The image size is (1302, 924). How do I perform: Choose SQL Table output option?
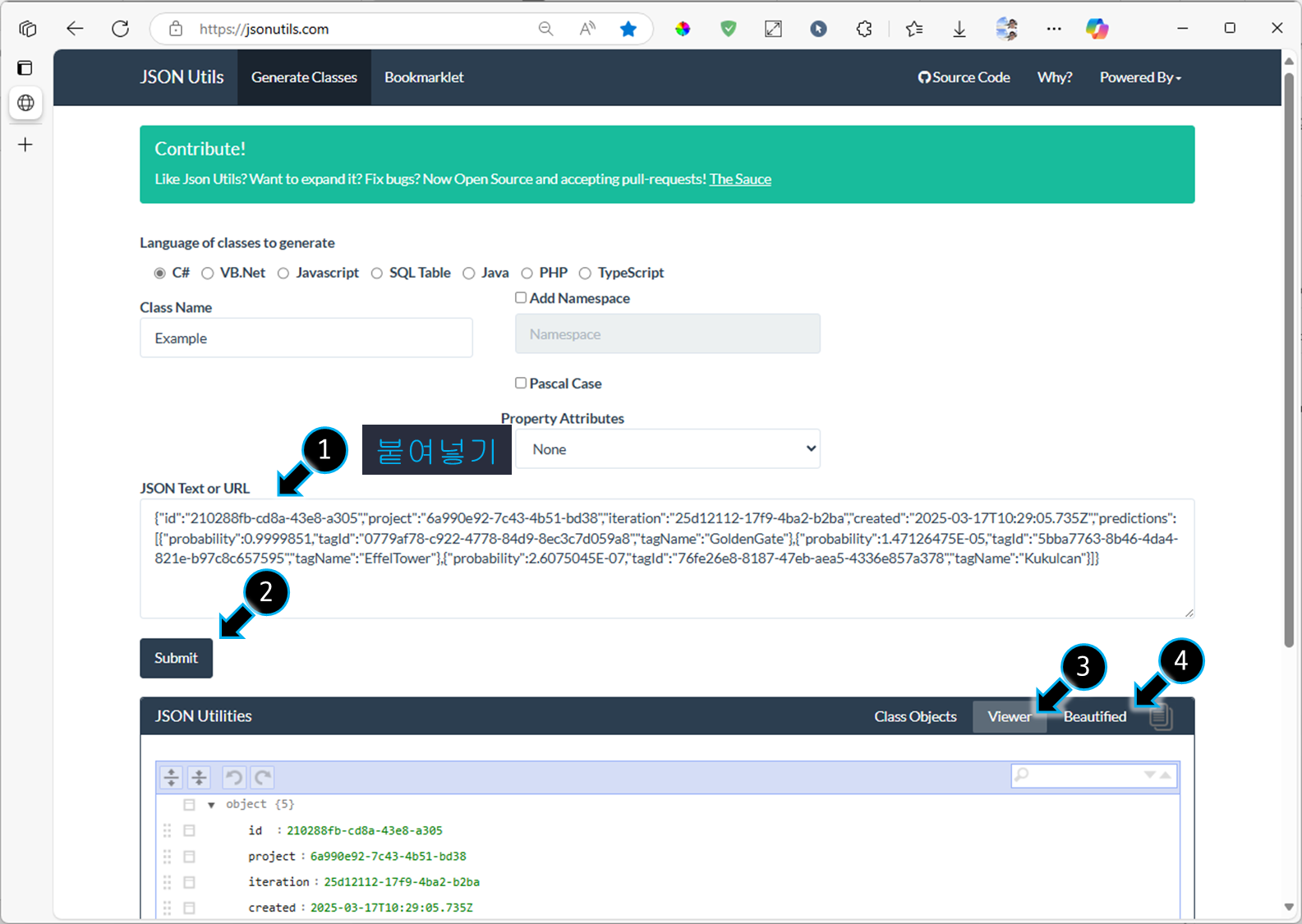coord(376,273)
